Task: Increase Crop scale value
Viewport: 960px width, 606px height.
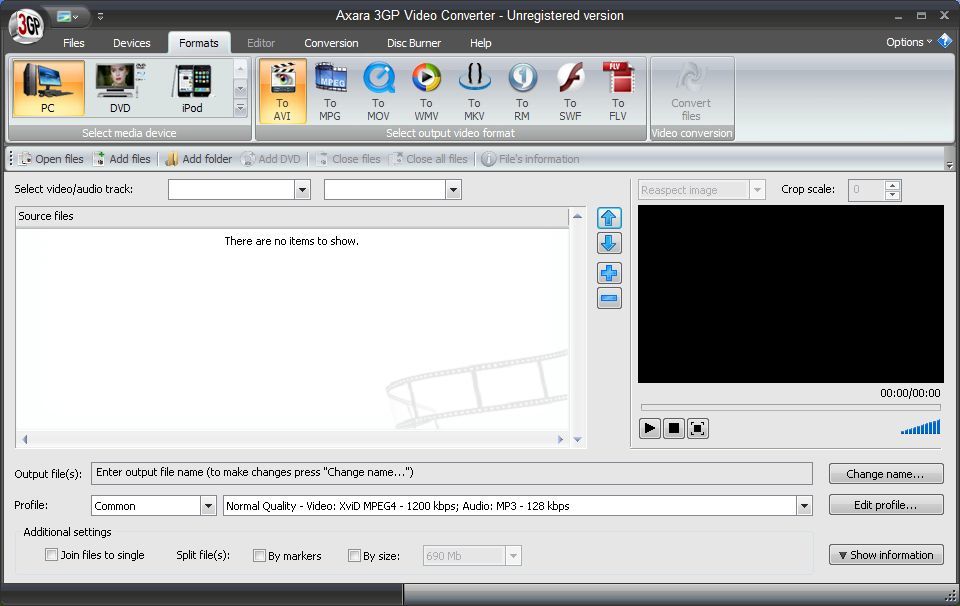Action: coord(893,185)
